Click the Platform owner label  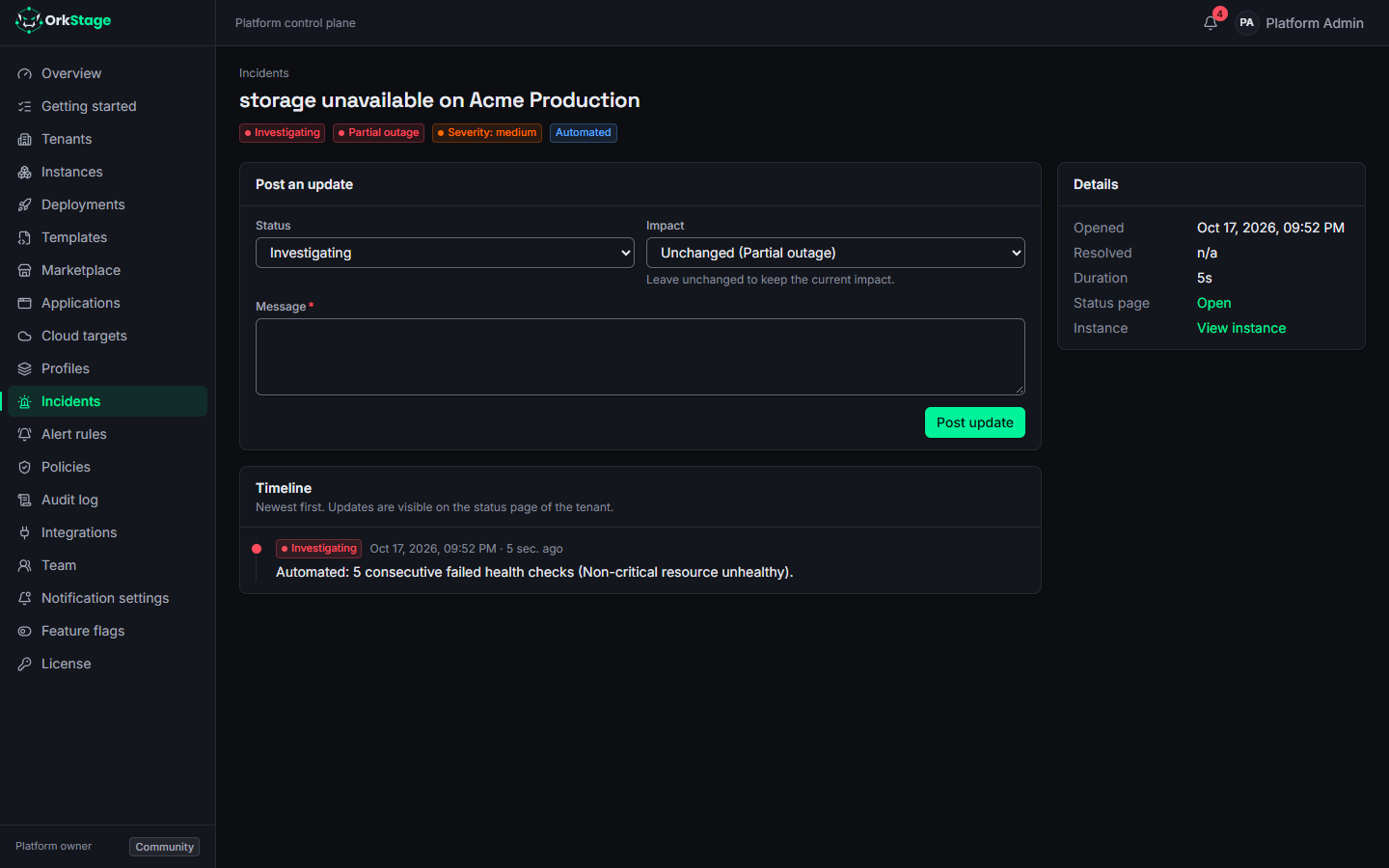pyautogui.click(x=53, y=846)
